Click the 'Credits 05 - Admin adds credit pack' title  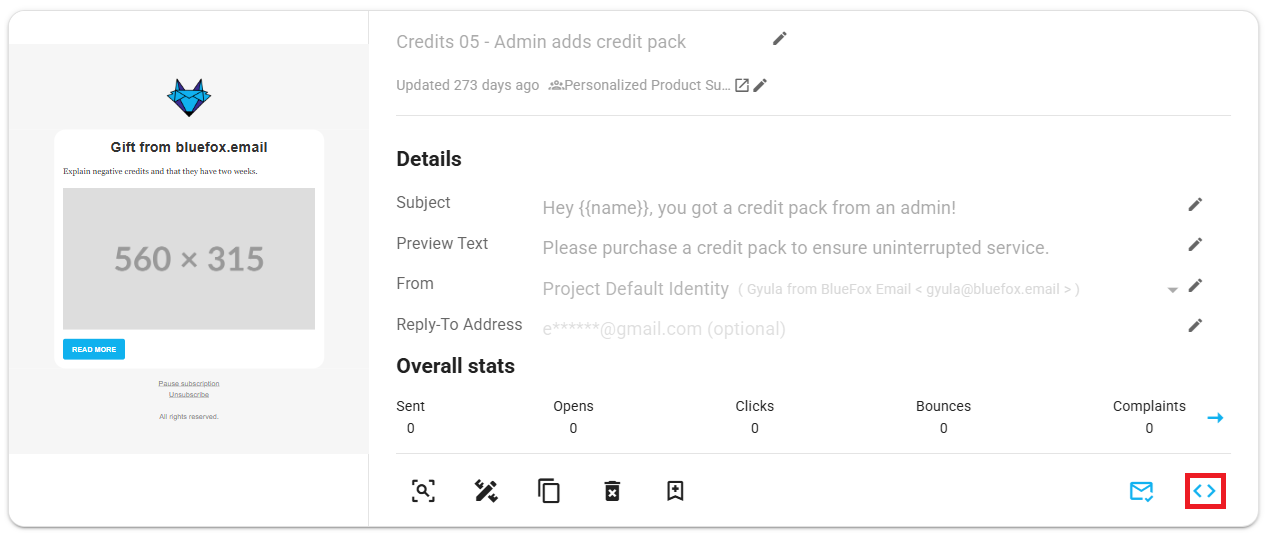541,42
